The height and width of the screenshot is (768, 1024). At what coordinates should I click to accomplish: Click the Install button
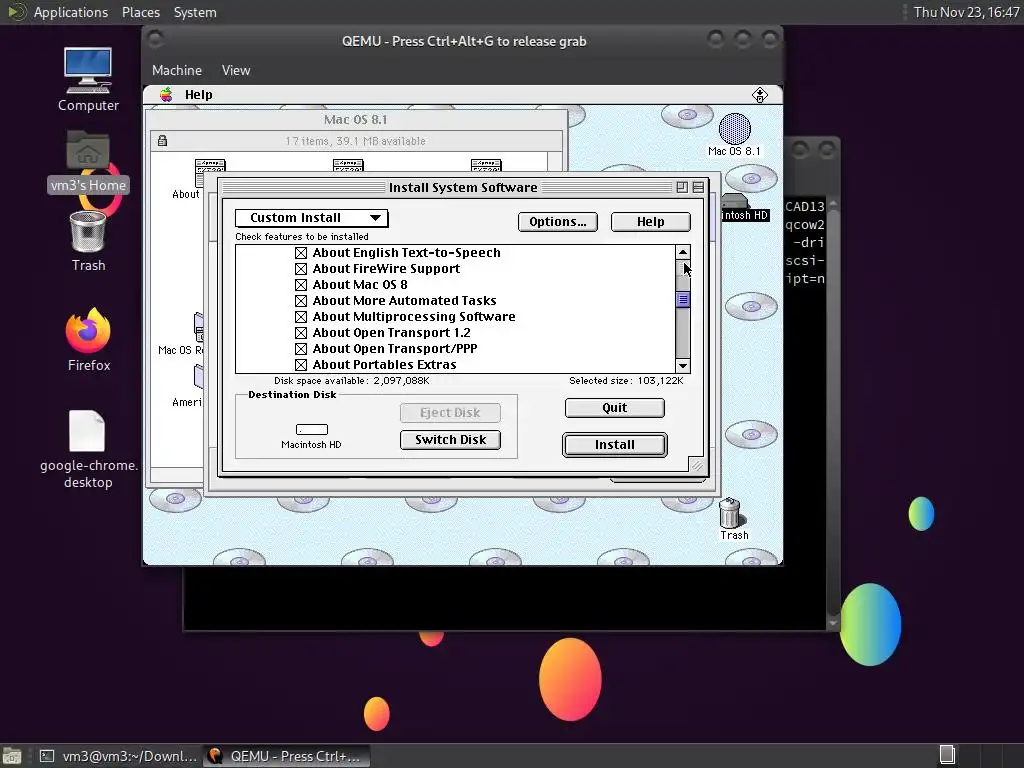click(x=615, y=445)
